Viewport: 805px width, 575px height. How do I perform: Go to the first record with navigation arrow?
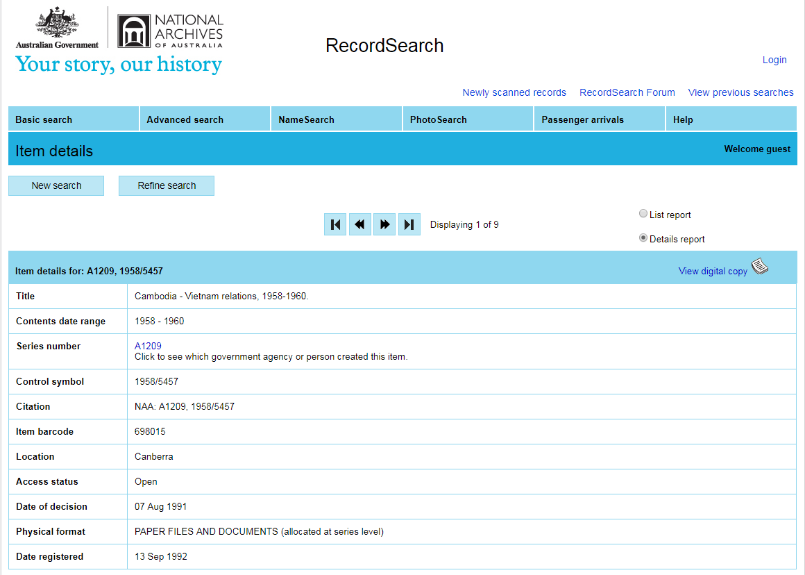[335, 225]
